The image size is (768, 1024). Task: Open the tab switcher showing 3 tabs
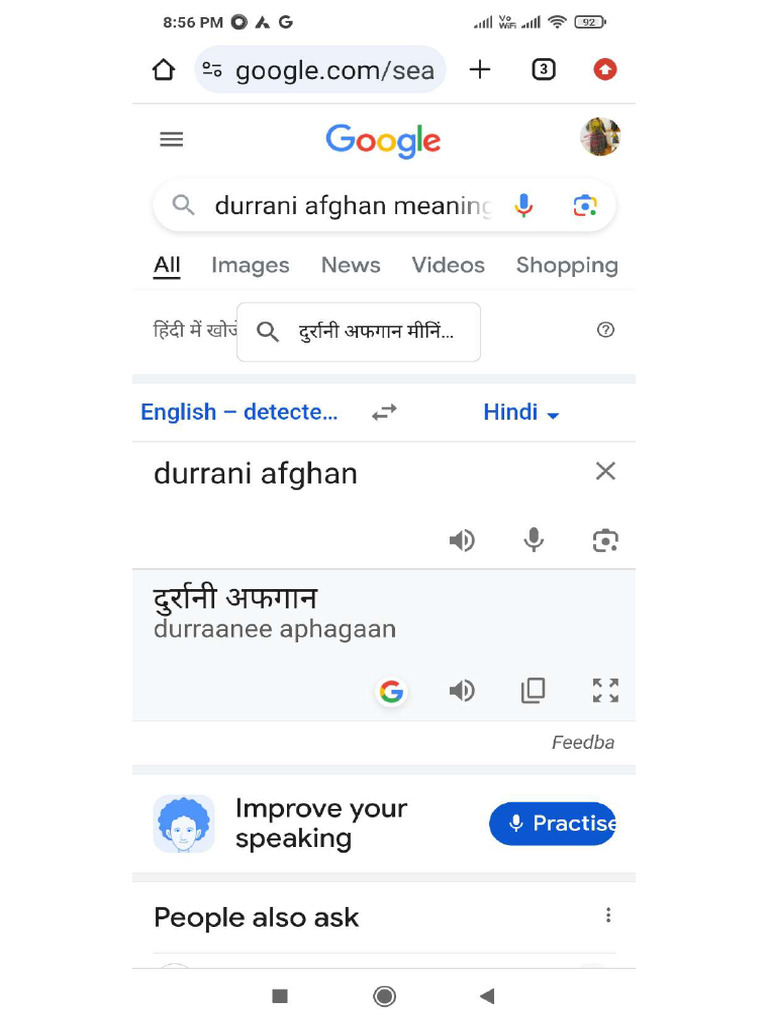click(543, 69)
